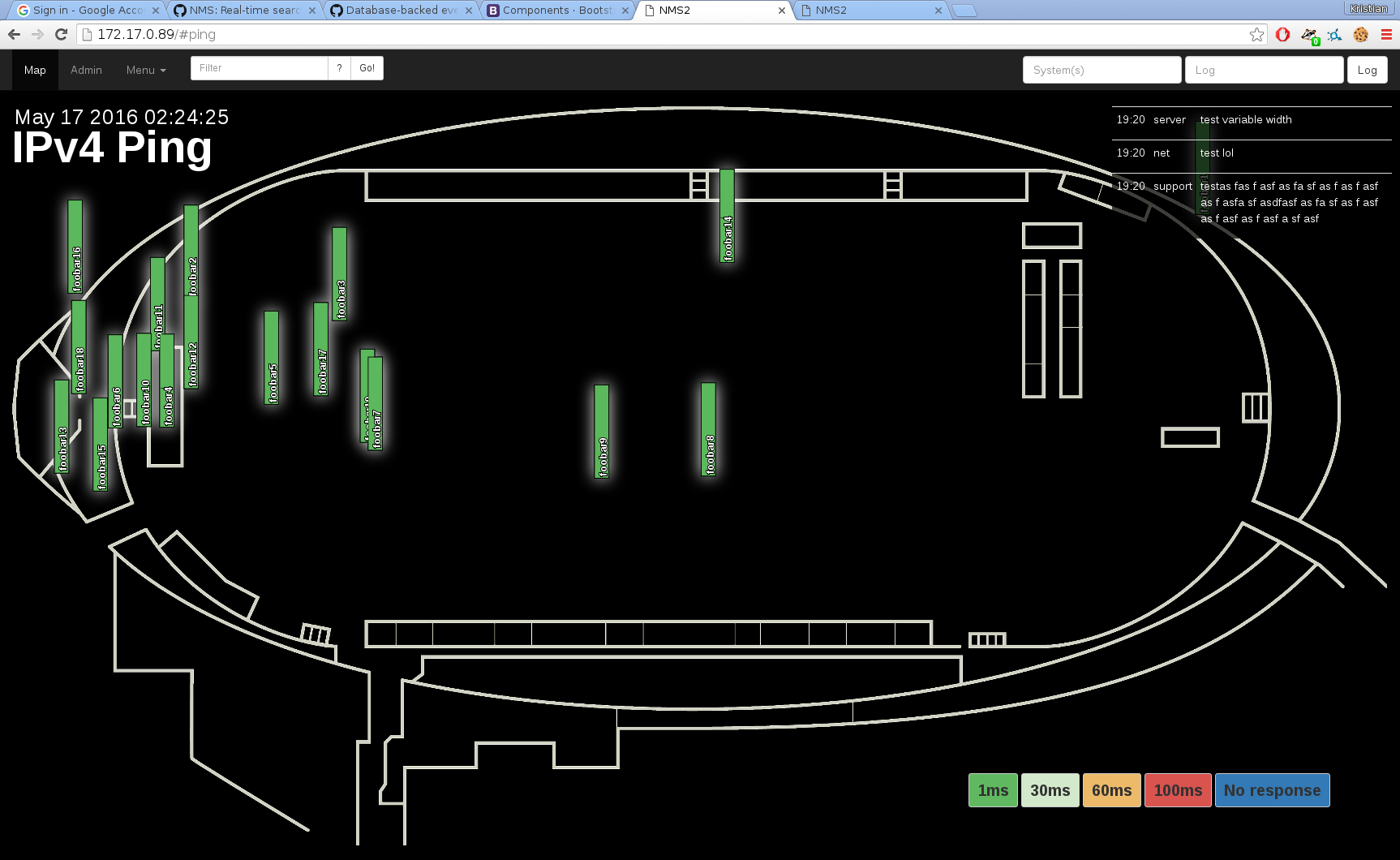Select switch foobar17 on the map
1400x860 pixels.
pos(321,349)
